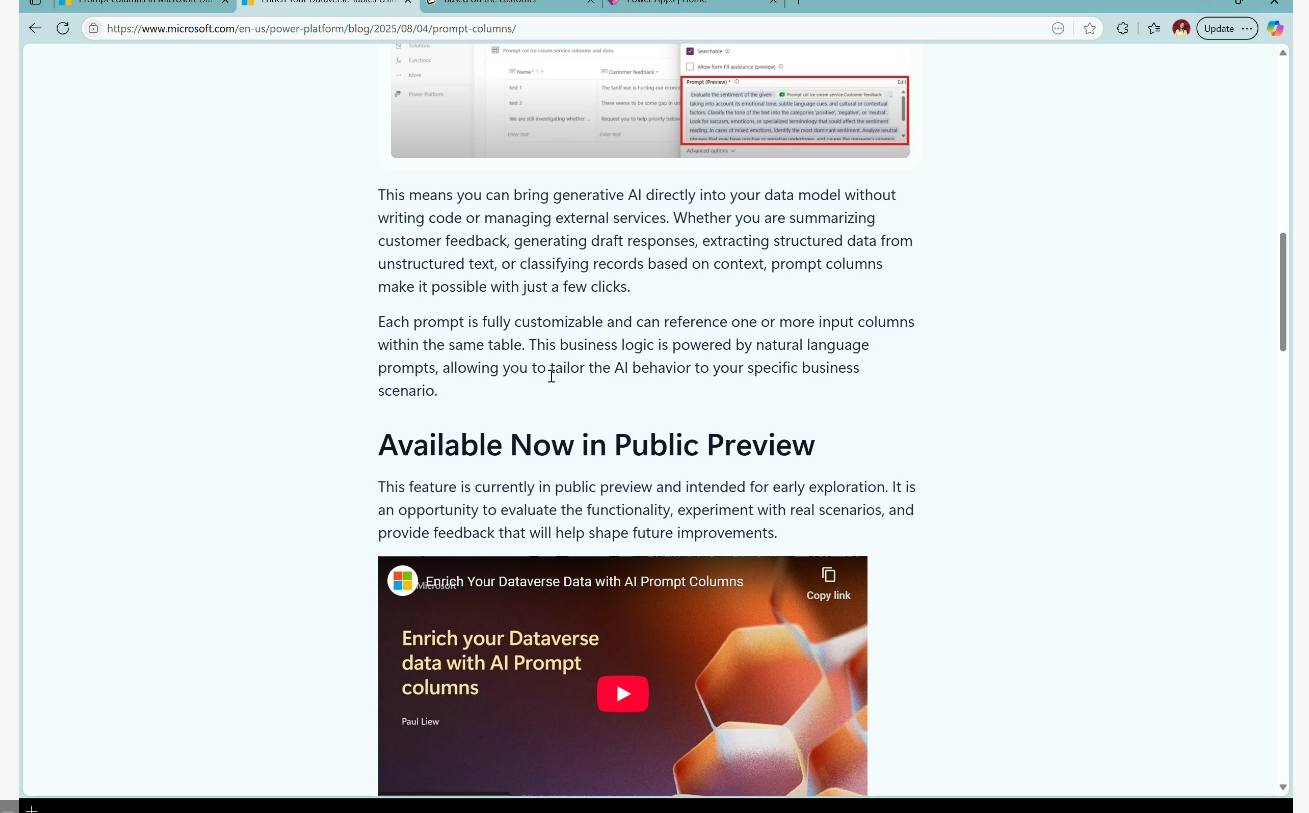Click thumbnail text 'Enrich your Dataverse data with AI Prompt columns'
This screenshot has width=1309, height=813.
click(500, 663)
